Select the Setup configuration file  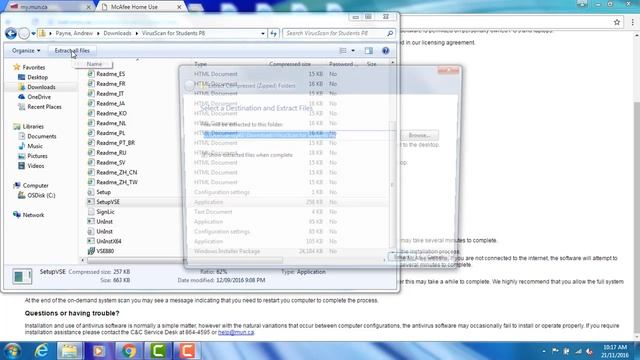[103, 192]
